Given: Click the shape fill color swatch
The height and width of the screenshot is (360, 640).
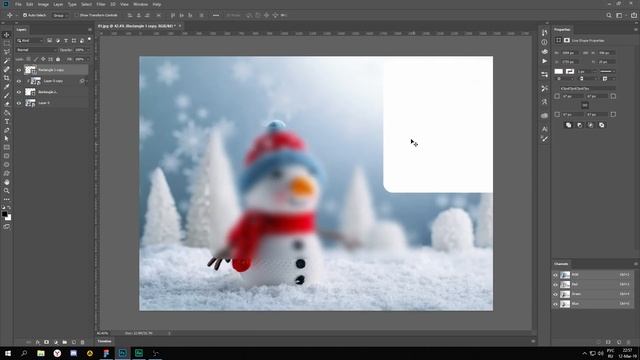Looking at the screenshot, I should (x=558, y=71).
